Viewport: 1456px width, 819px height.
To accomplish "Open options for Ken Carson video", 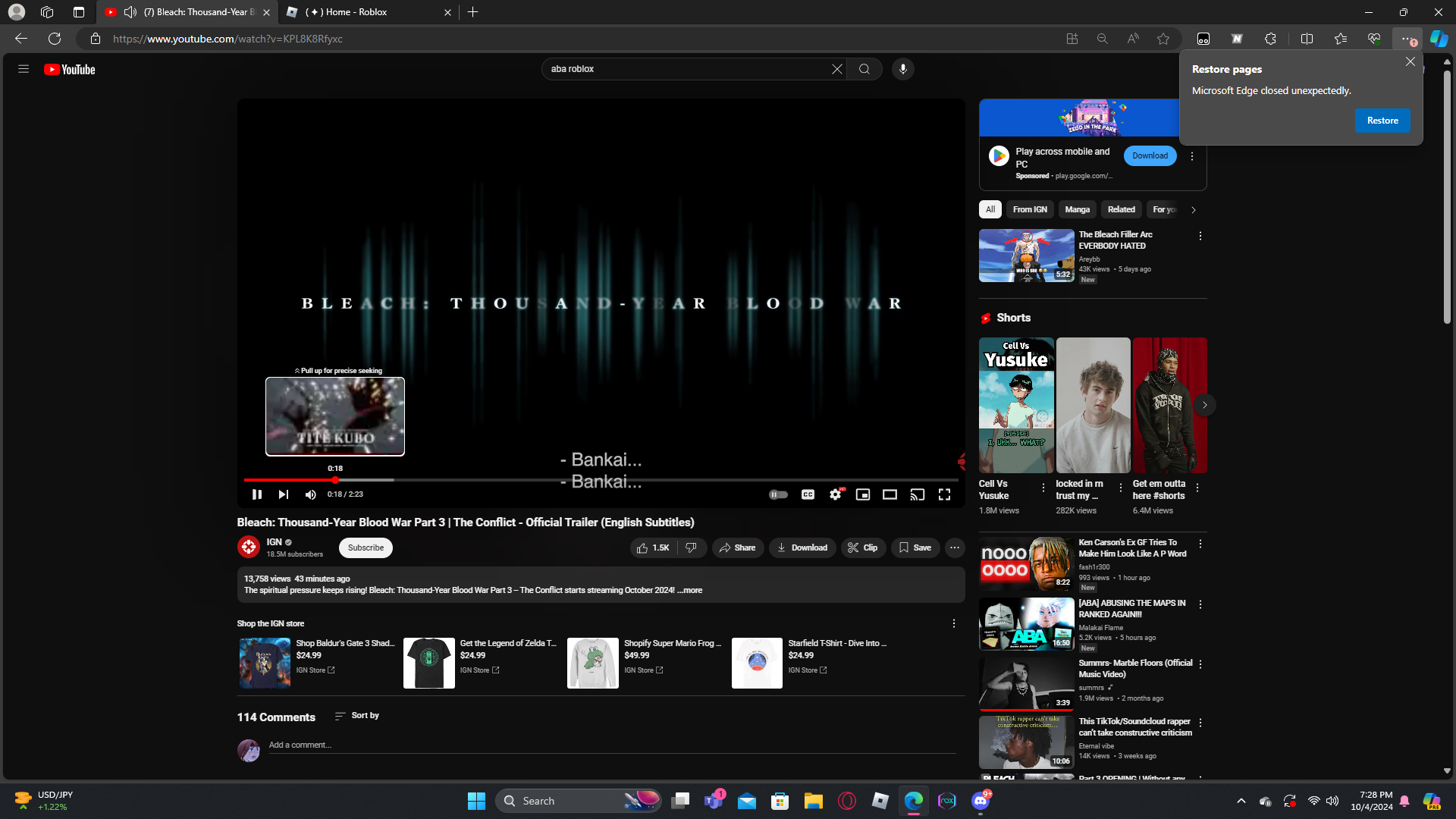I will 1200,544.
